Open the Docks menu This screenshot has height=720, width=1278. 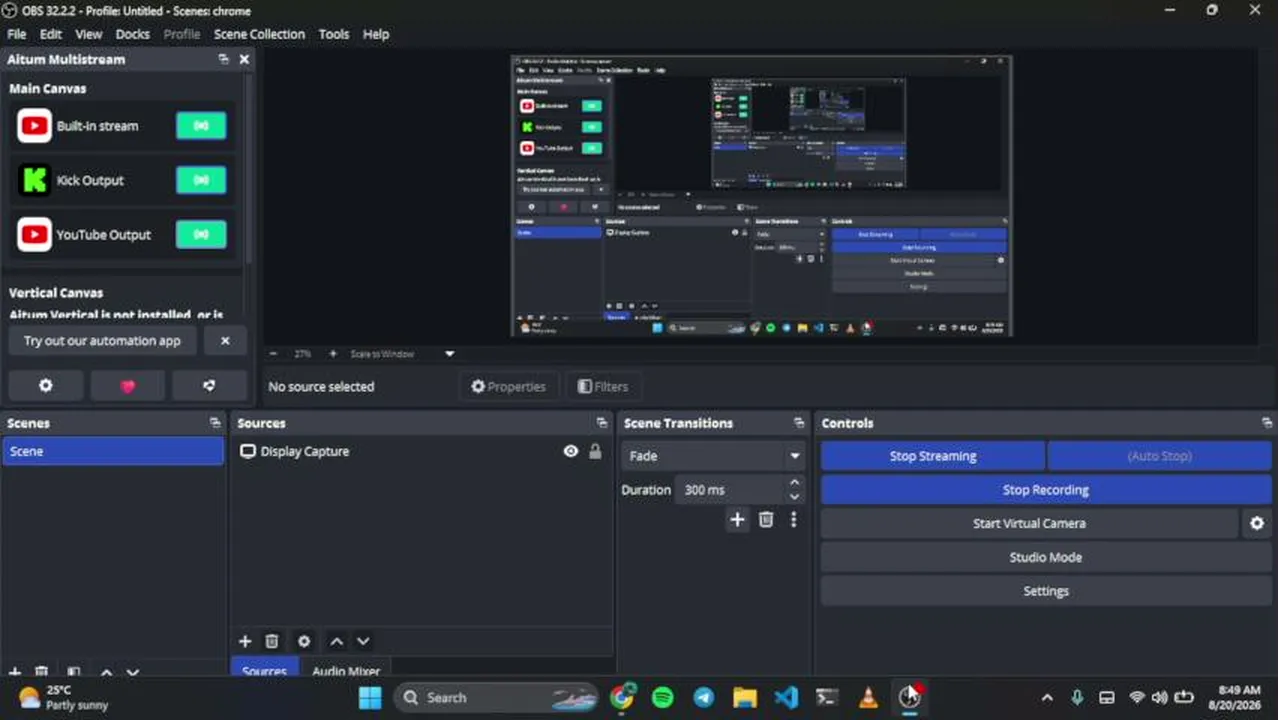coord(133,34)
